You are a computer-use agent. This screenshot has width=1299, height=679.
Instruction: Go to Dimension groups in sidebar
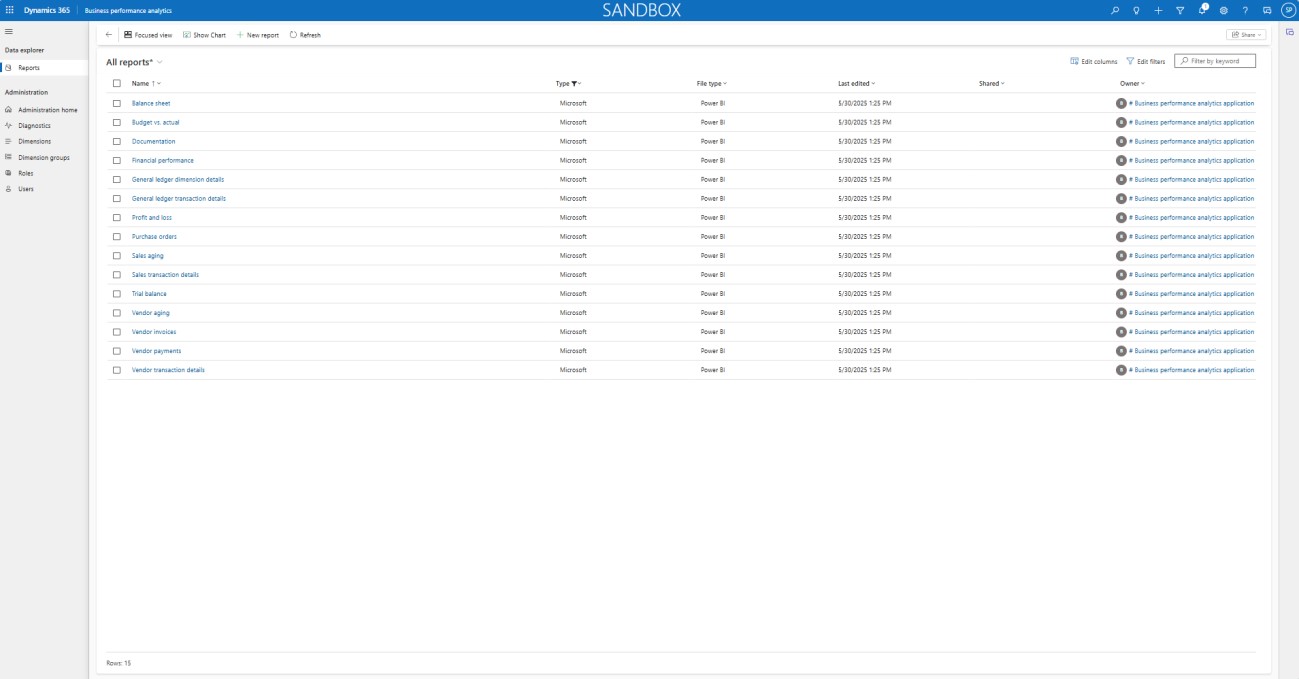(x=43, y=157)
